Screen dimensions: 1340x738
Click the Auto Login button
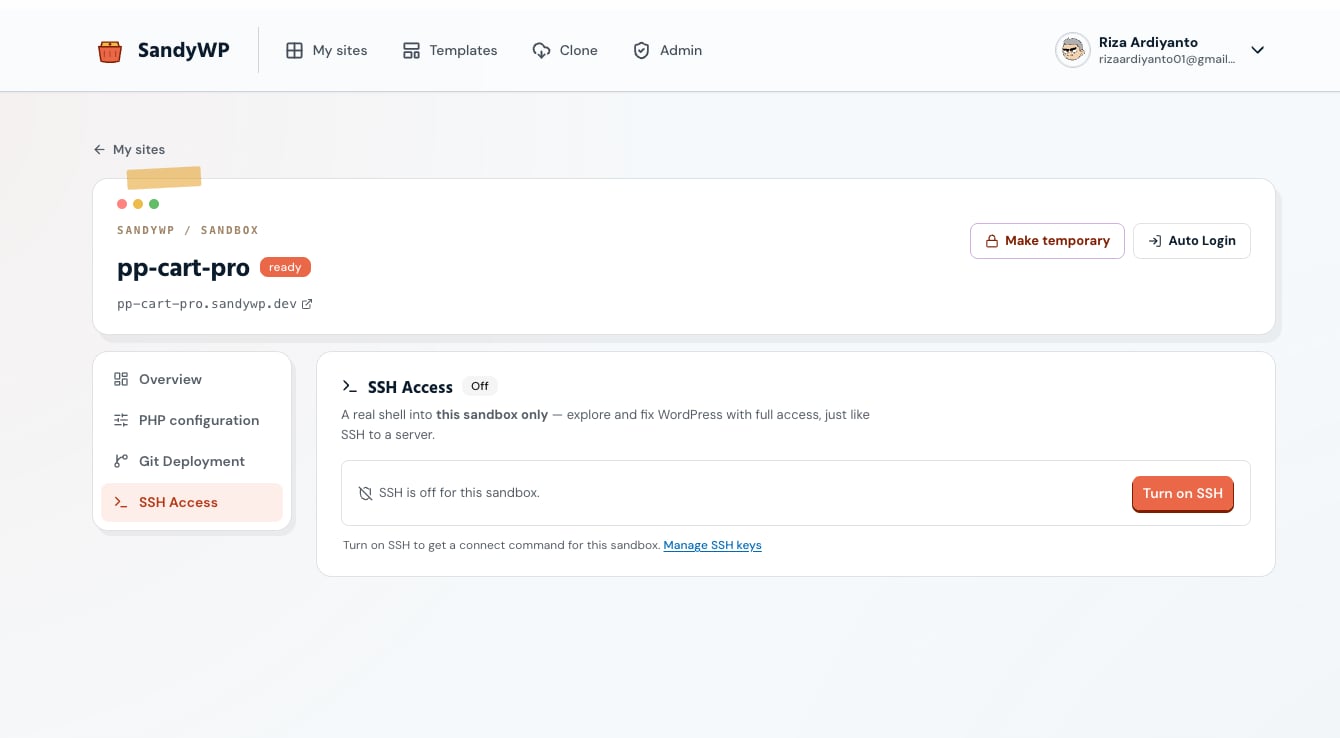pos(1191,241)
